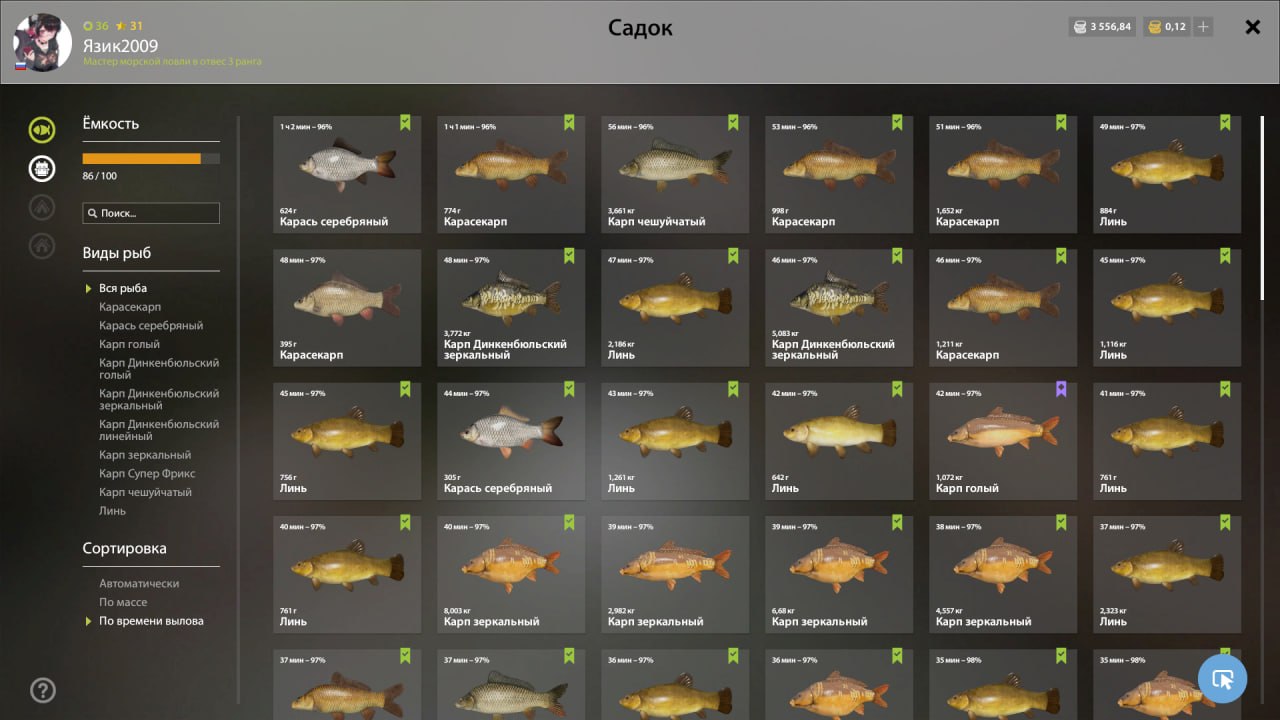Focus the Поиск search field
The width and height of the screenshot is (1280, 720).
tap(151, 213)
